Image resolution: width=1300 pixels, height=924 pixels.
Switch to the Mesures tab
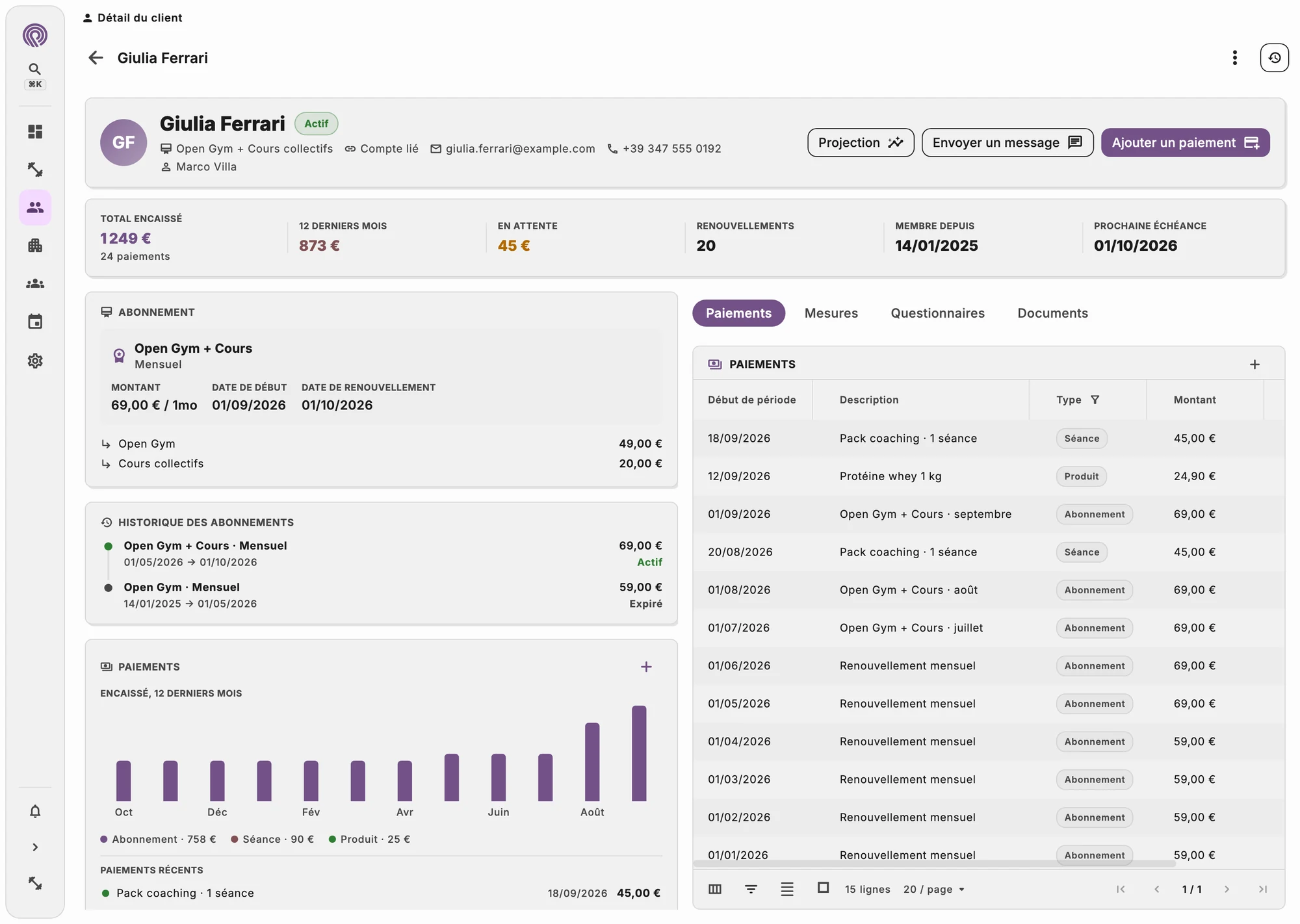[831, 313]
